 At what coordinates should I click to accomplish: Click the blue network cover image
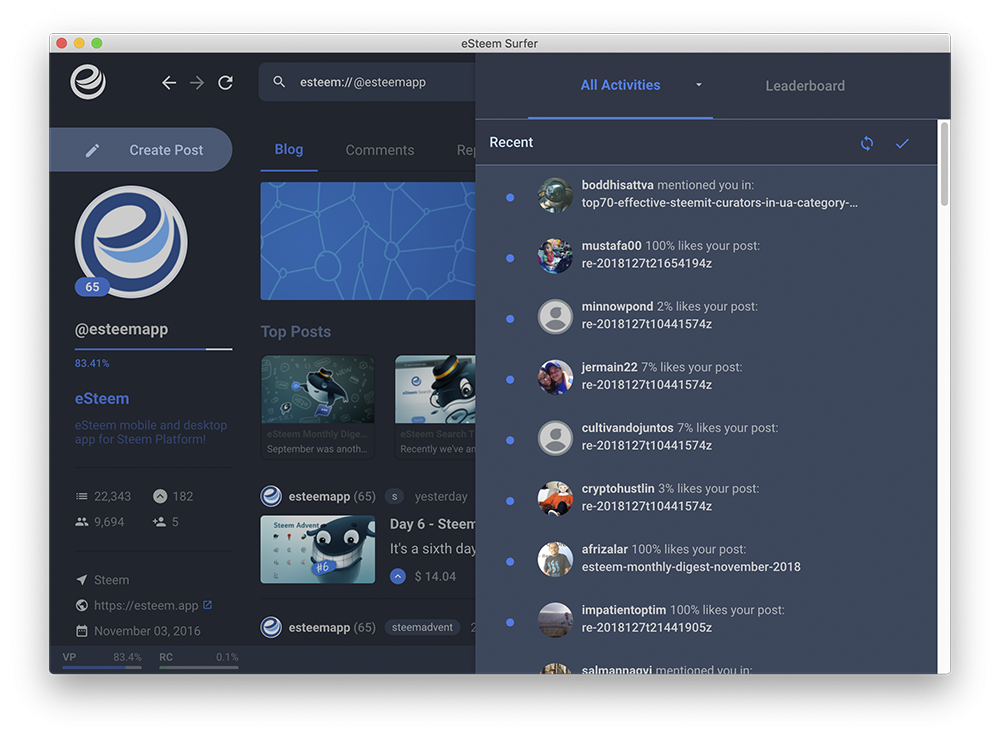click(368, 241)
